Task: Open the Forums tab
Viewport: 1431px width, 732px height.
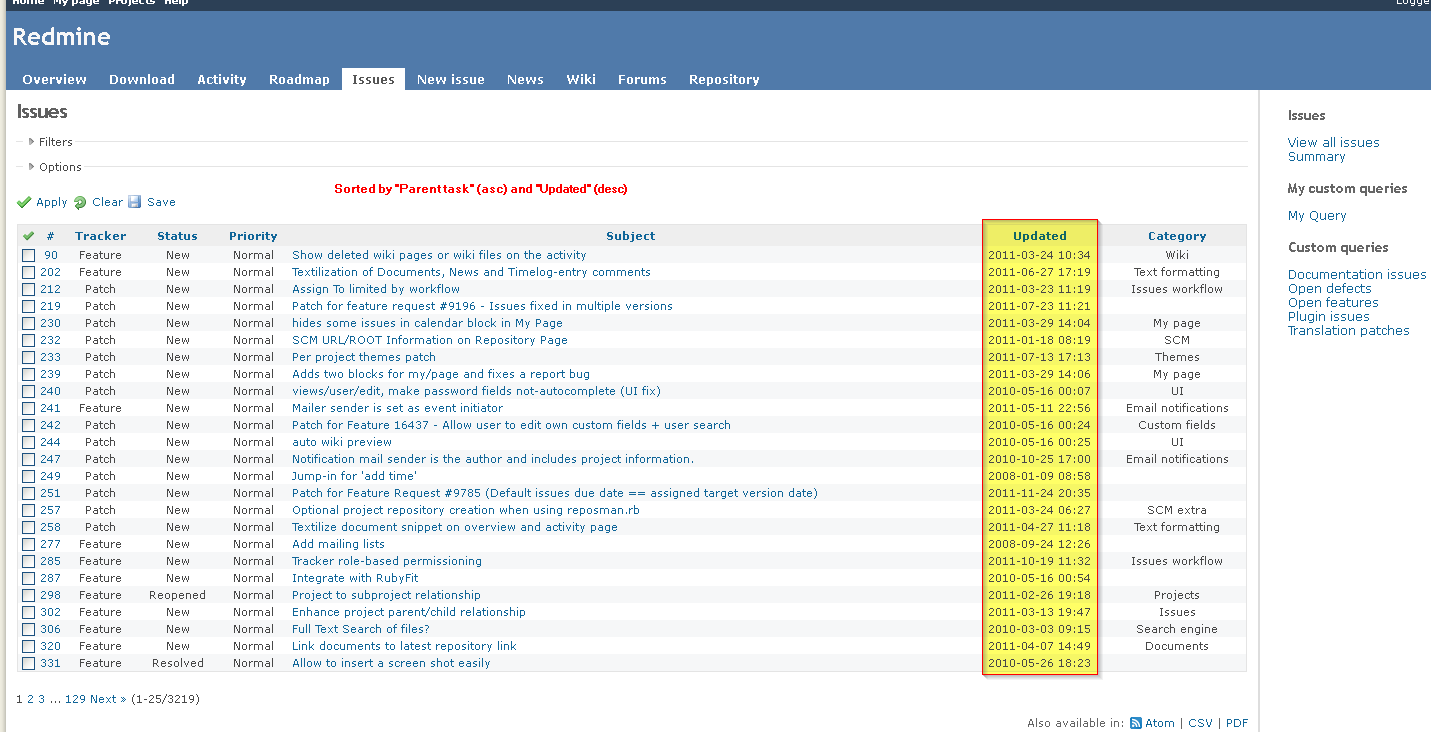Action: pos(642,79)
